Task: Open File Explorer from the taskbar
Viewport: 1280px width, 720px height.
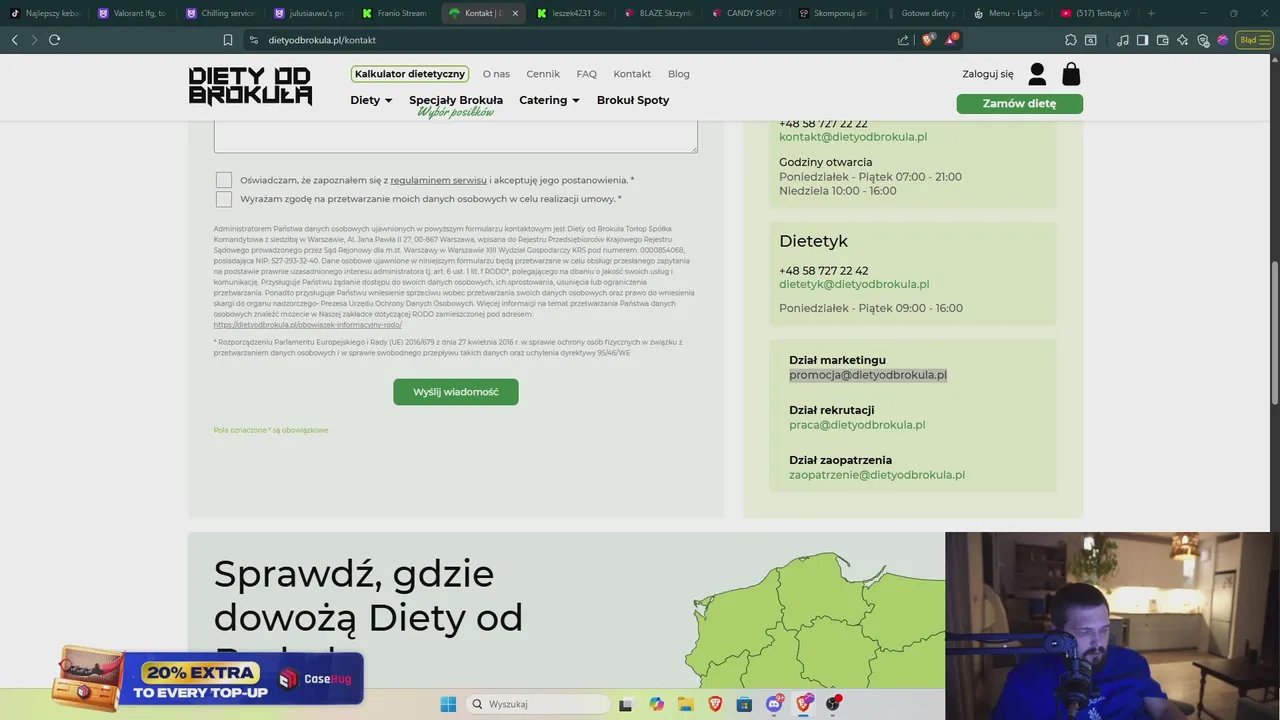Action: [685, 704]
